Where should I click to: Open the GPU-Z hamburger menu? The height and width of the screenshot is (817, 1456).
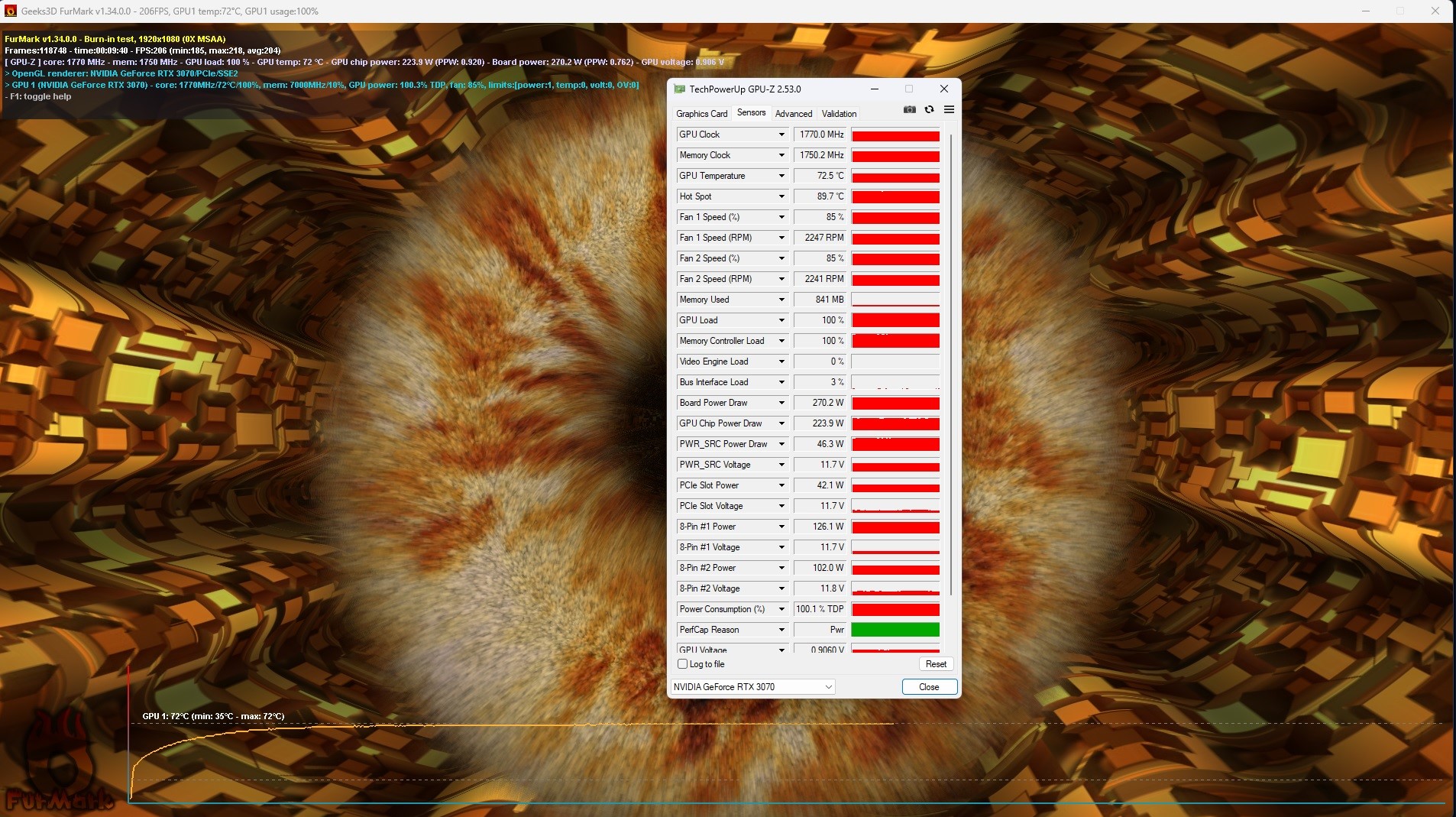(949, 109)
